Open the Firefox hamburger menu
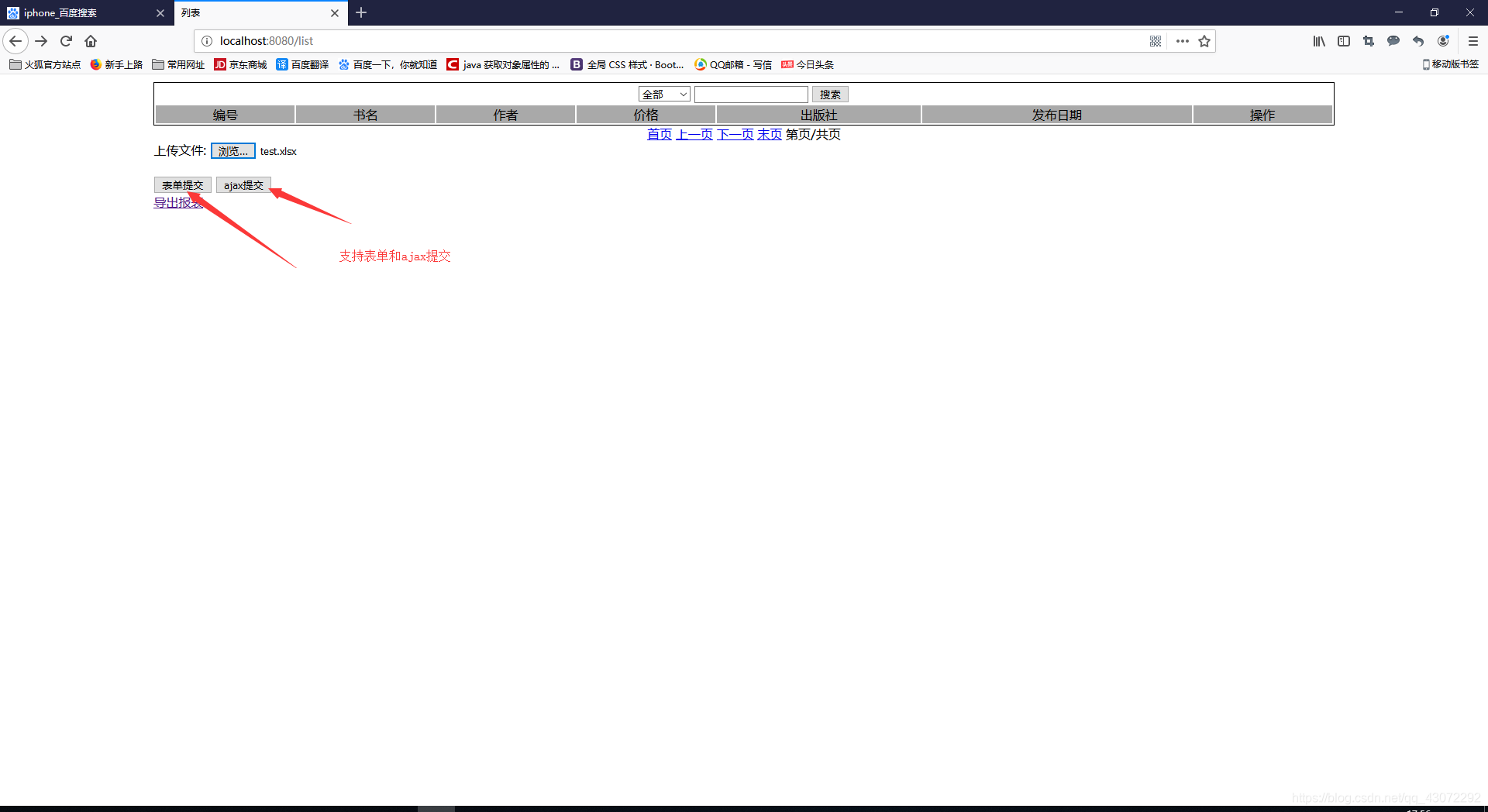Viewport: 1488px width, 812px height. coord(1473,41)
